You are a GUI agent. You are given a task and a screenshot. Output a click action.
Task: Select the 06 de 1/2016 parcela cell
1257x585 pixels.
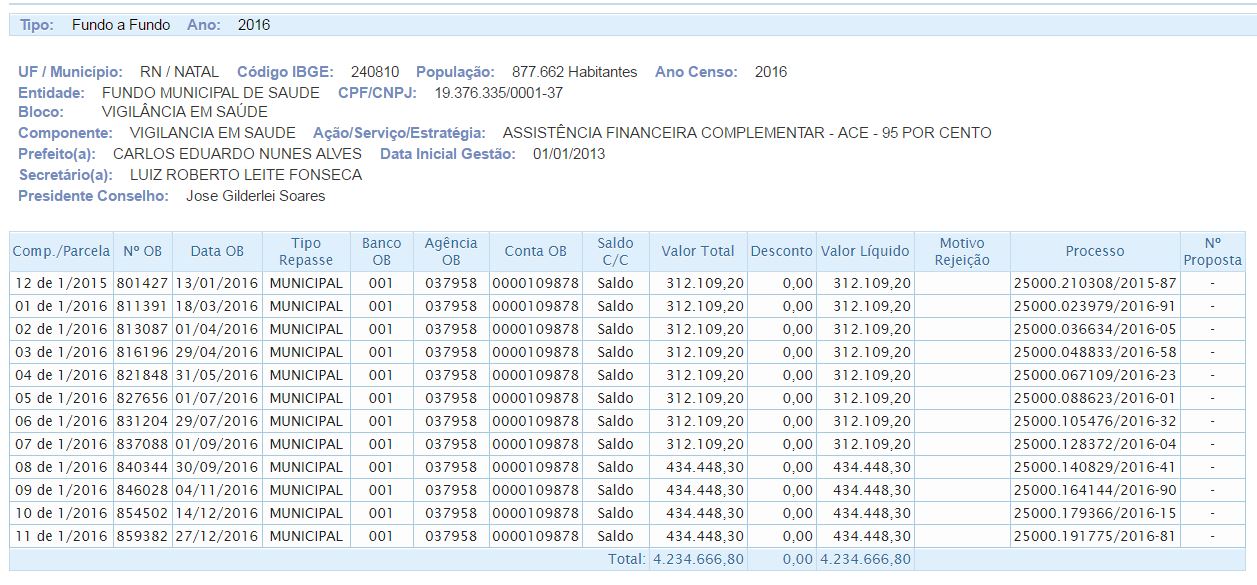62,421
